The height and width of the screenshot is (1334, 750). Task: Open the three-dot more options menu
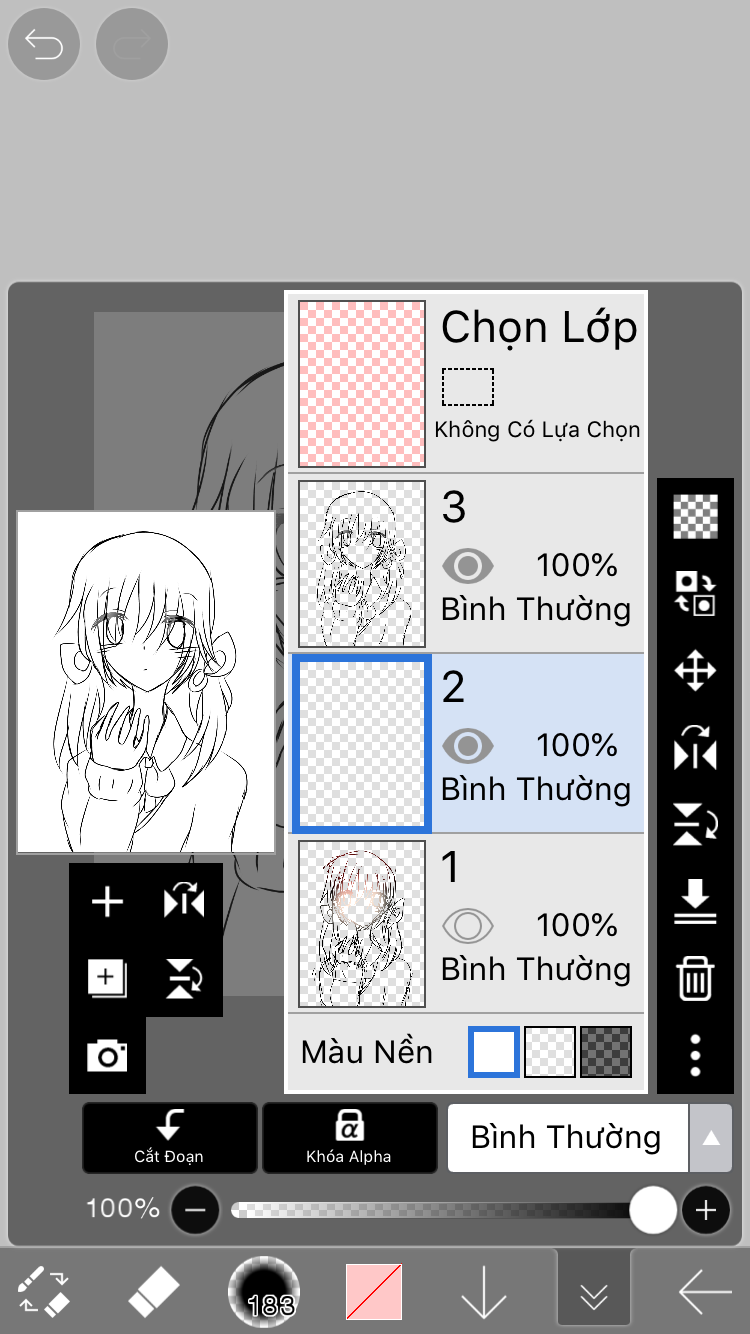695,1055
